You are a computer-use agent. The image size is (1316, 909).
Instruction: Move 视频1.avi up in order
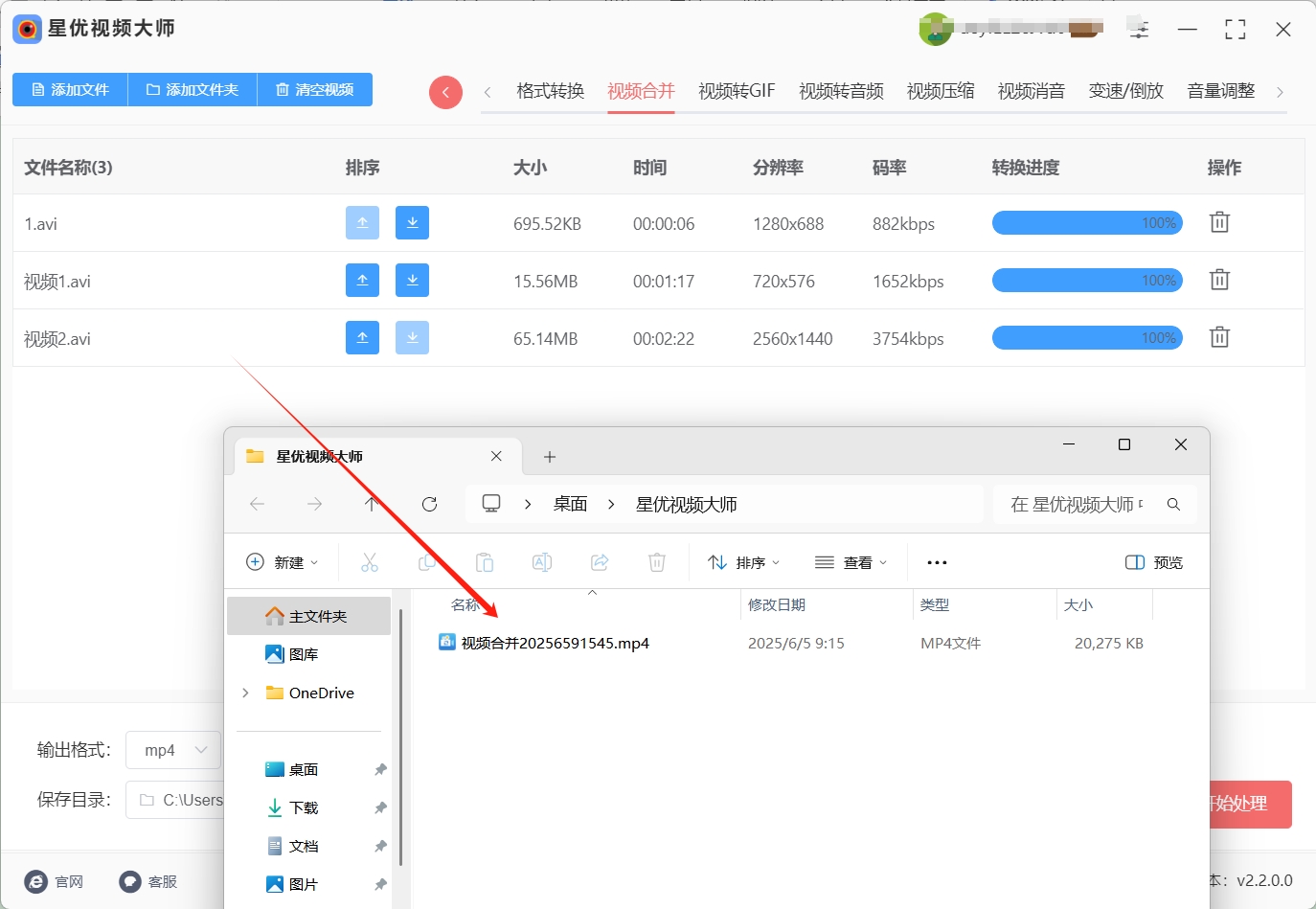point(362,280)
